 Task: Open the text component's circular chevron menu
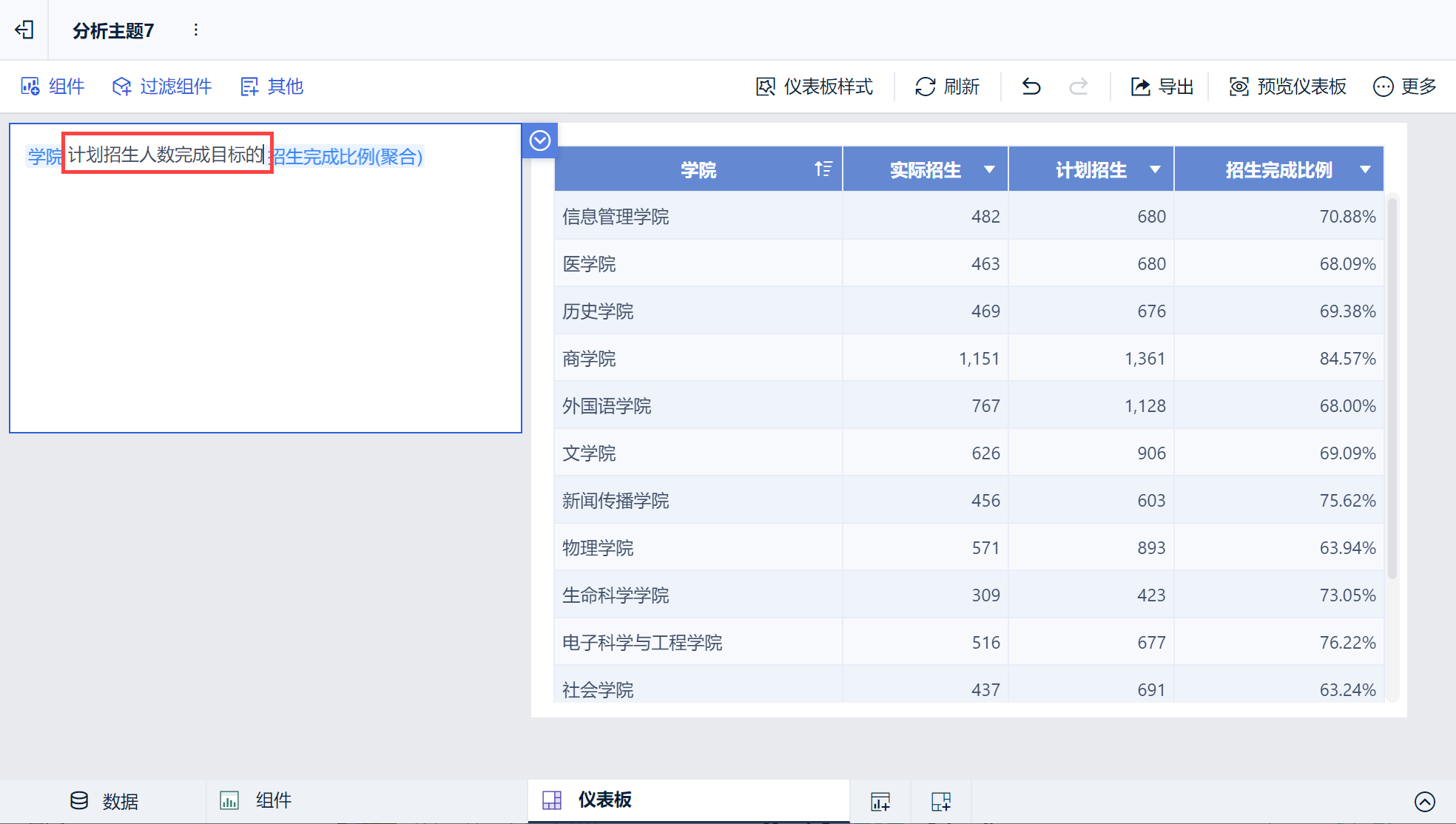click(540, 140)
